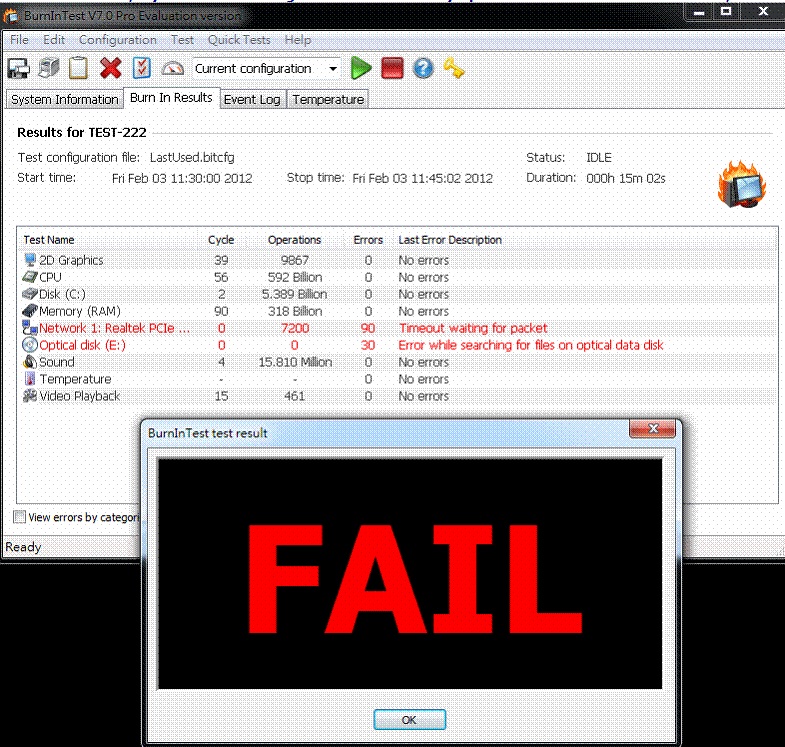
Task: Start tests with the green play icon
Action: pyautogui.click(x=360, y=68)
